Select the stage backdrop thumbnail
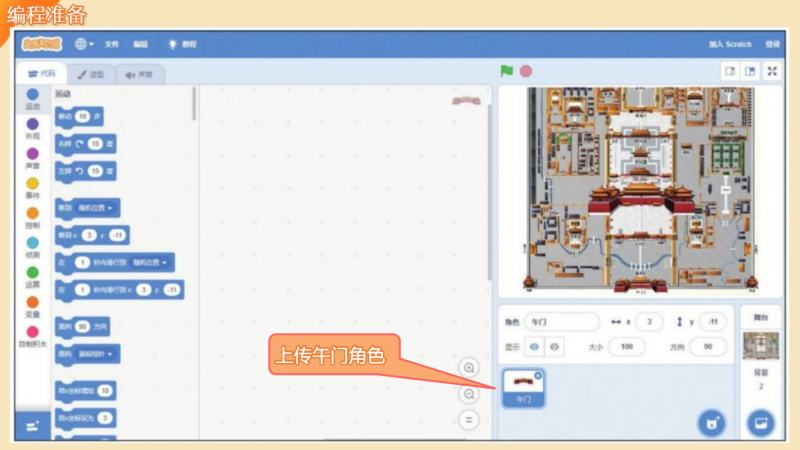This screenshot has height=450, width=800. coord(760,345)
